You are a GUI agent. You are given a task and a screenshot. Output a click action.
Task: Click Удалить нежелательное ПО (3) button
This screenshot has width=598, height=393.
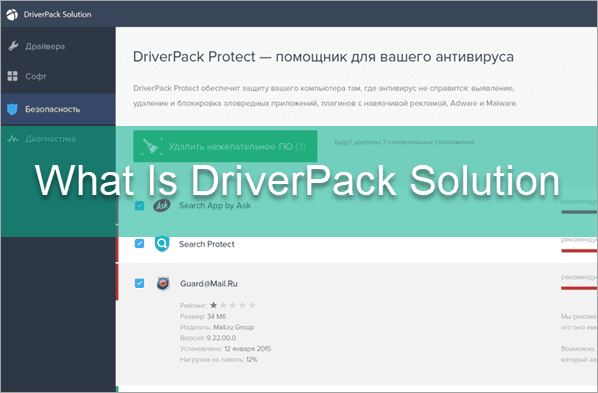(225, 146)
